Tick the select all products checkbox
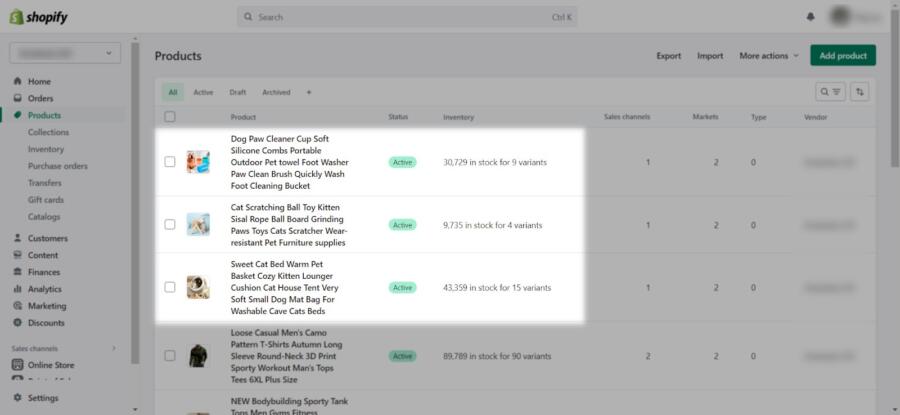This screenshot has width=900, height=415. (170, 117)
